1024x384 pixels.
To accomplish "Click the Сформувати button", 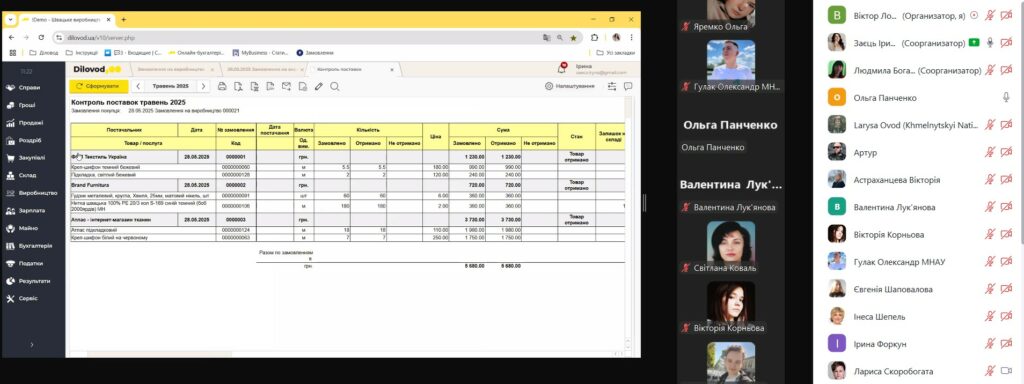I will [x=99, y=86].
